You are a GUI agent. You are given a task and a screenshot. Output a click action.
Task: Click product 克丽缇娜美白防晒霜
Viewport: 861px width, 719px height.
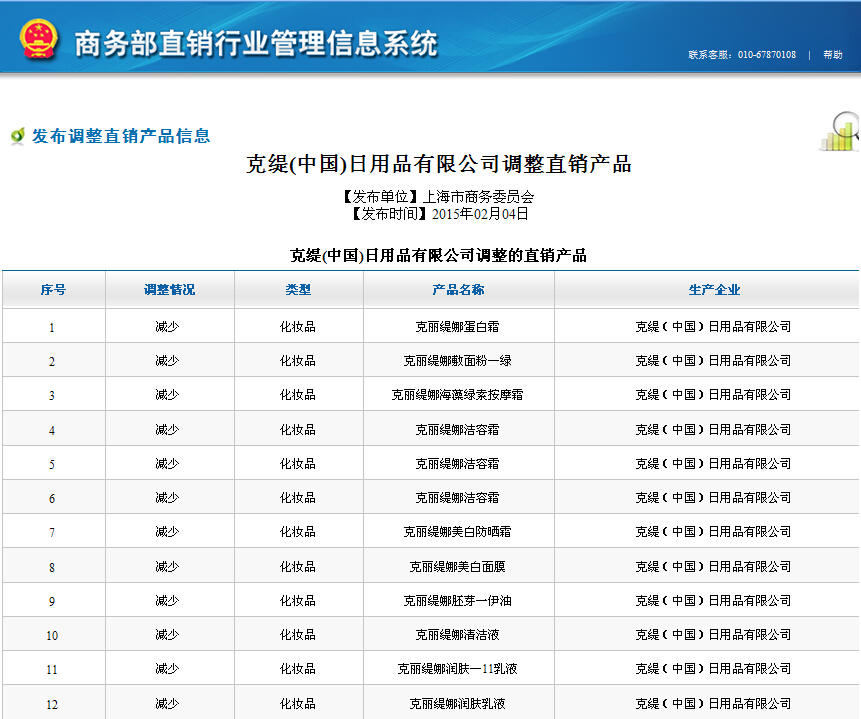pos(457,532)
